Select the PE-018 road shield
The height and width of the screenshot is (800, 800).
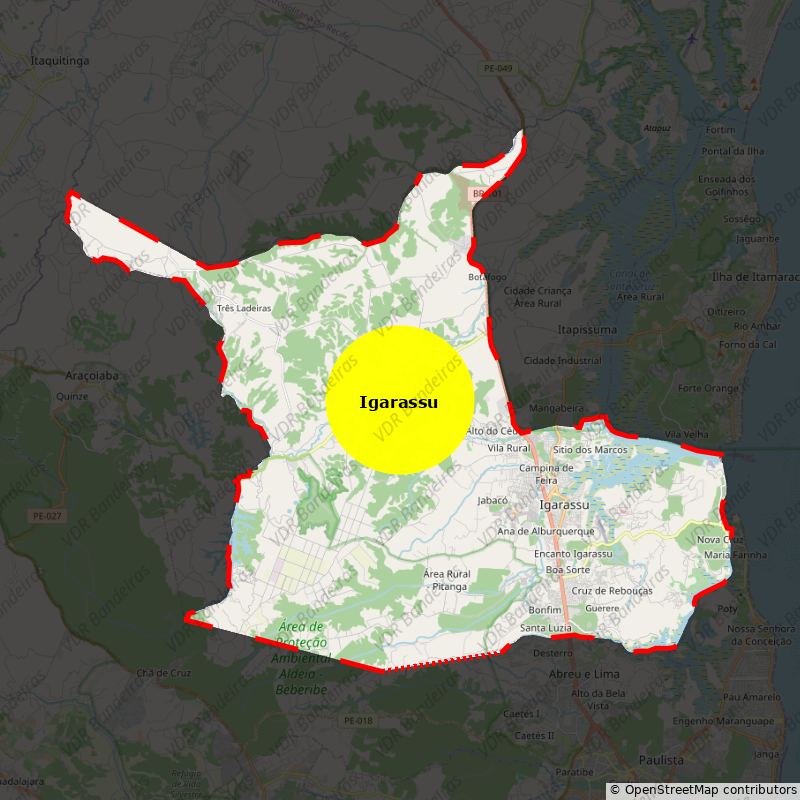click(357, 720)
